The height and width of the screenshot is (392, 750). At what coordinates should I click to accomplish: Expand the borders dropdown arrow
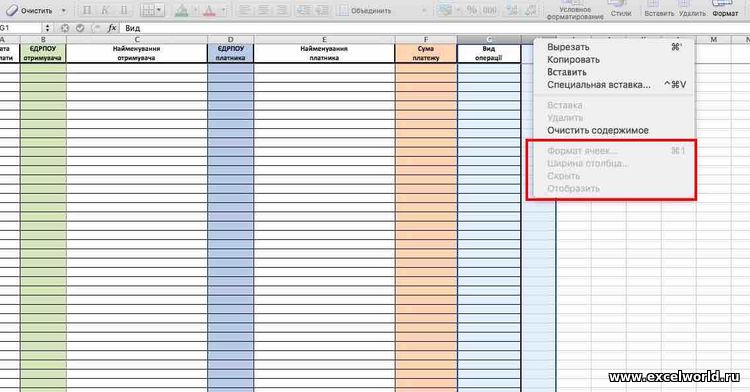(159, 10)
